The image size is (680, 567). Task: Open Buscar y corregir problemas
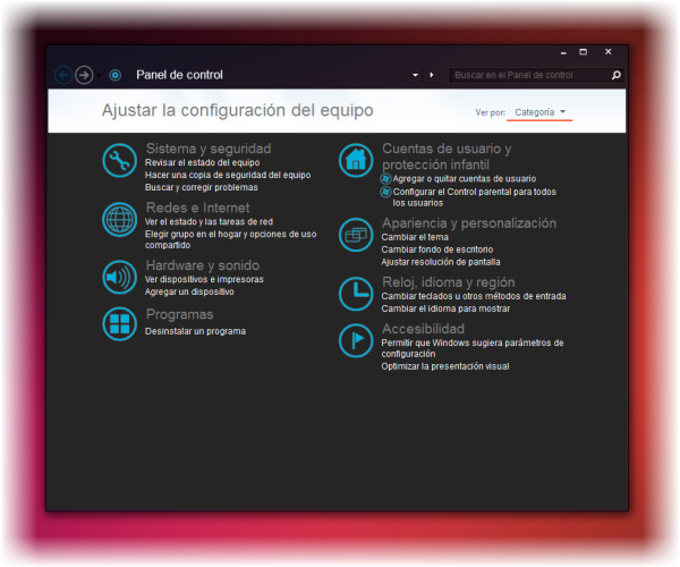tap(201, 187)
